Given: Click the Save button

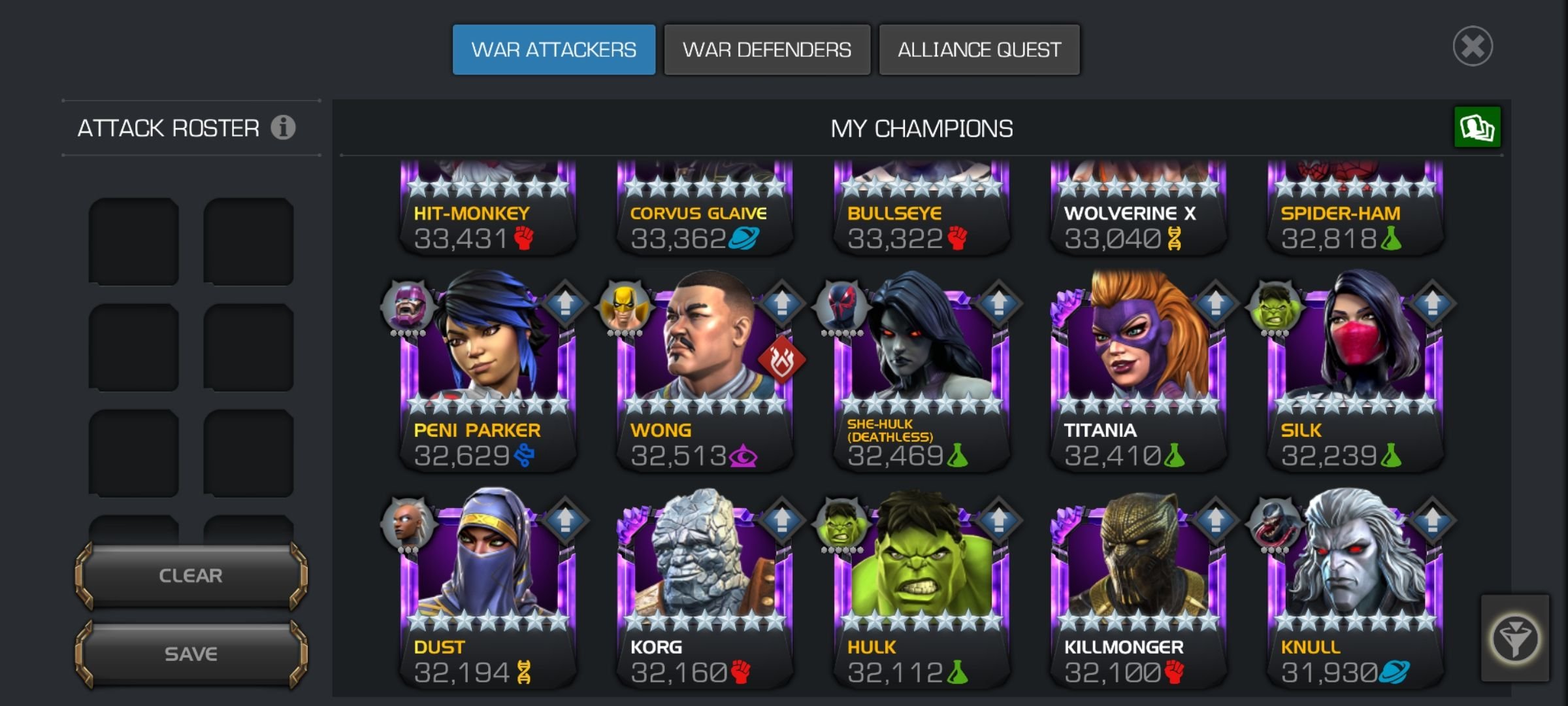Looking at the screenshot, I should click(191, 654).
